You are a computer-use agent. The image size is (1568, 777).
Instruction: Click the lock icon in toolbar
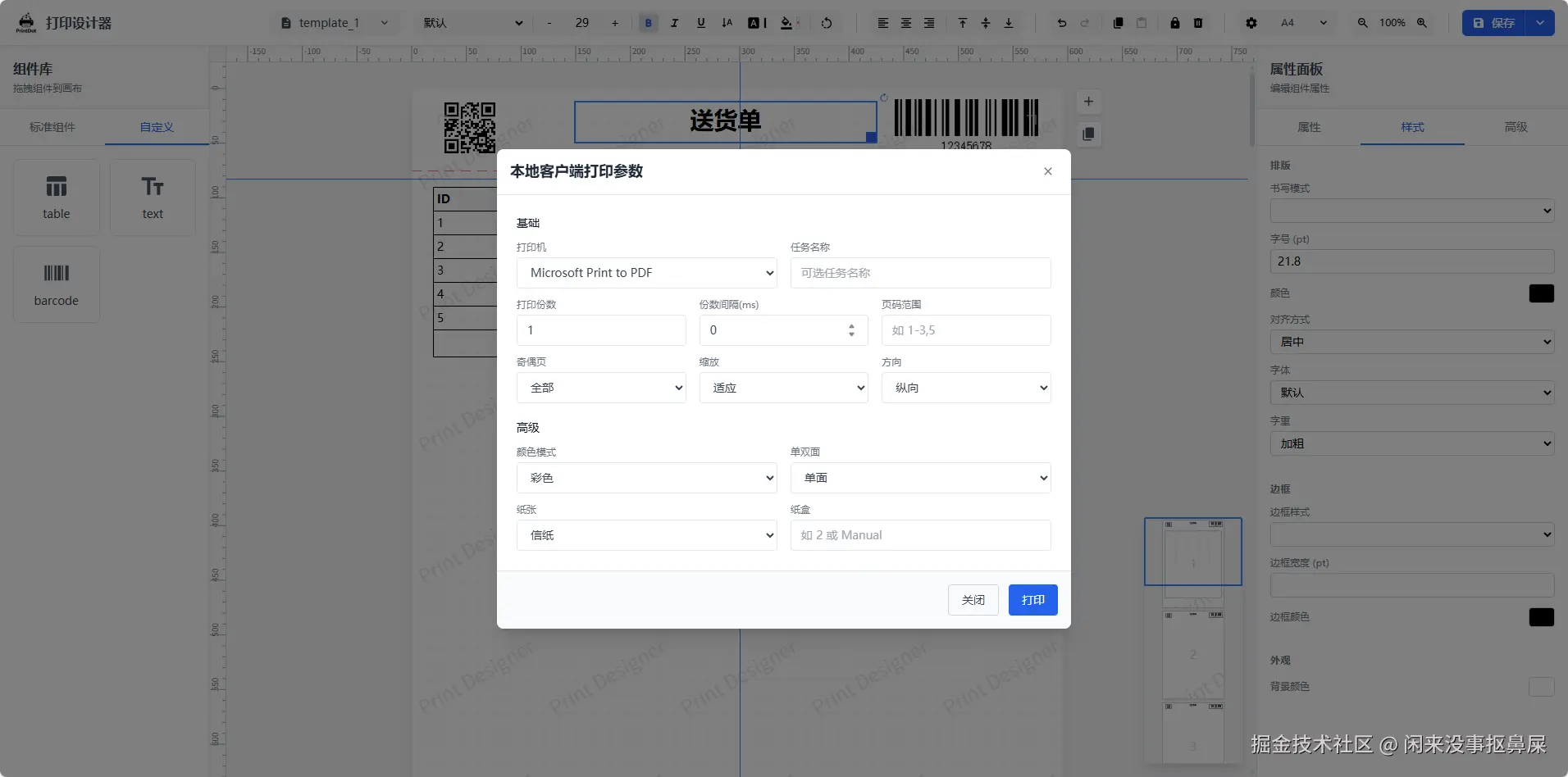(x=1175, y=23)
